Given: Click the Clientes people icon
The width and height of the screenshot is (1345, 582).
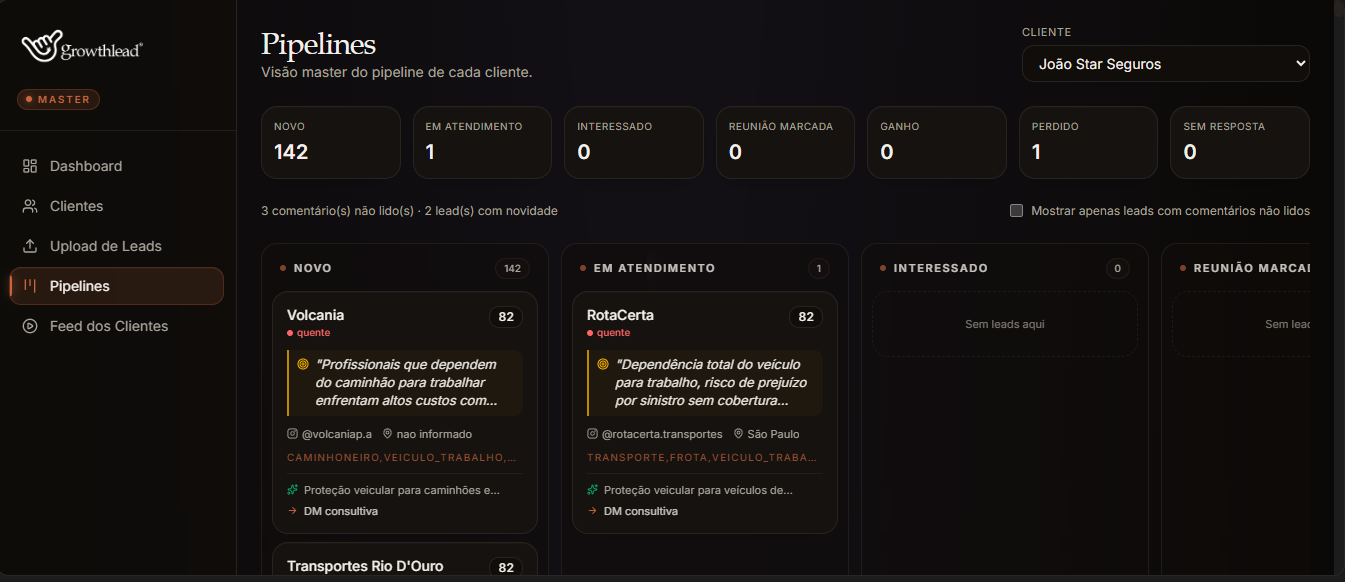Looking at the screenshot, I should coord(30,206).
